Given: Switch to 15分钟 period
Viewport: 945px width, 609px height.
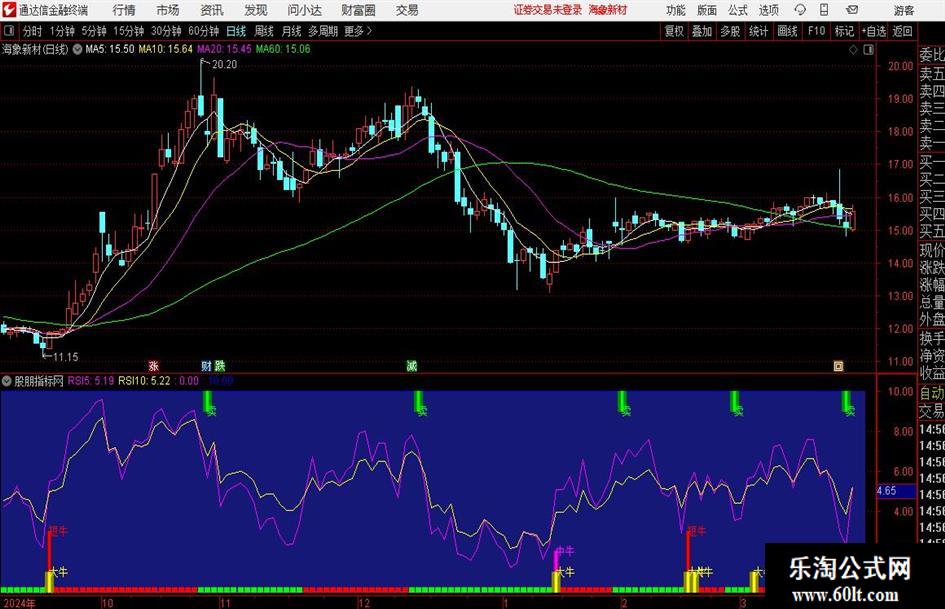Looking at the screenshot, I should click(128, 31).
